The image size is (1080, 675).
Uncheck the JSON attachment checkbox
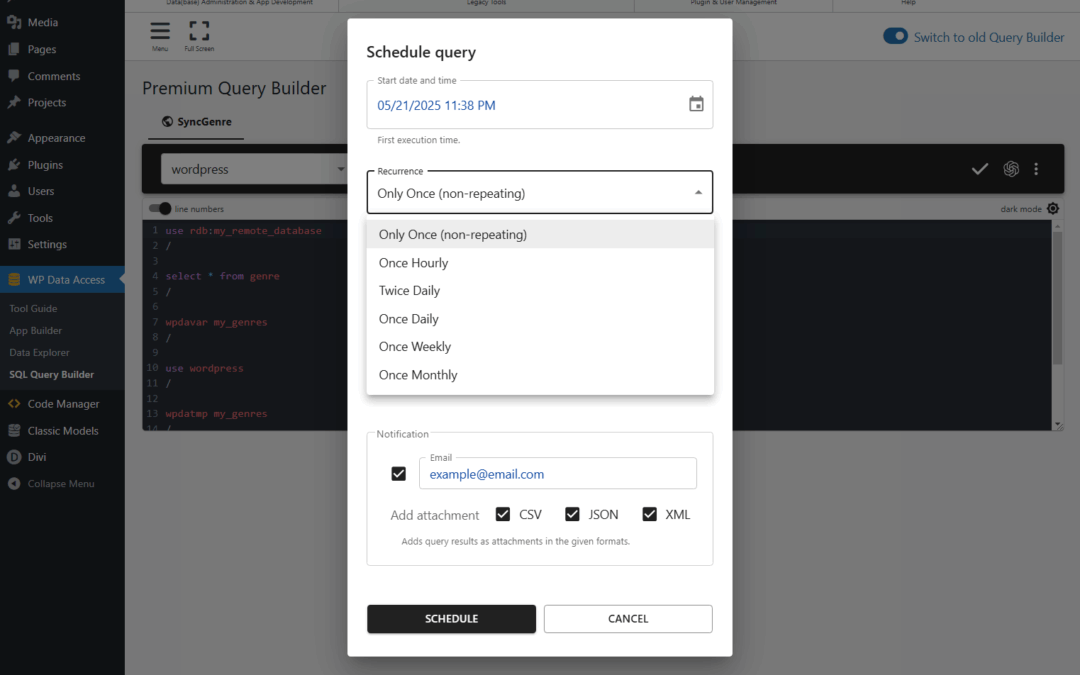[572, 515]
